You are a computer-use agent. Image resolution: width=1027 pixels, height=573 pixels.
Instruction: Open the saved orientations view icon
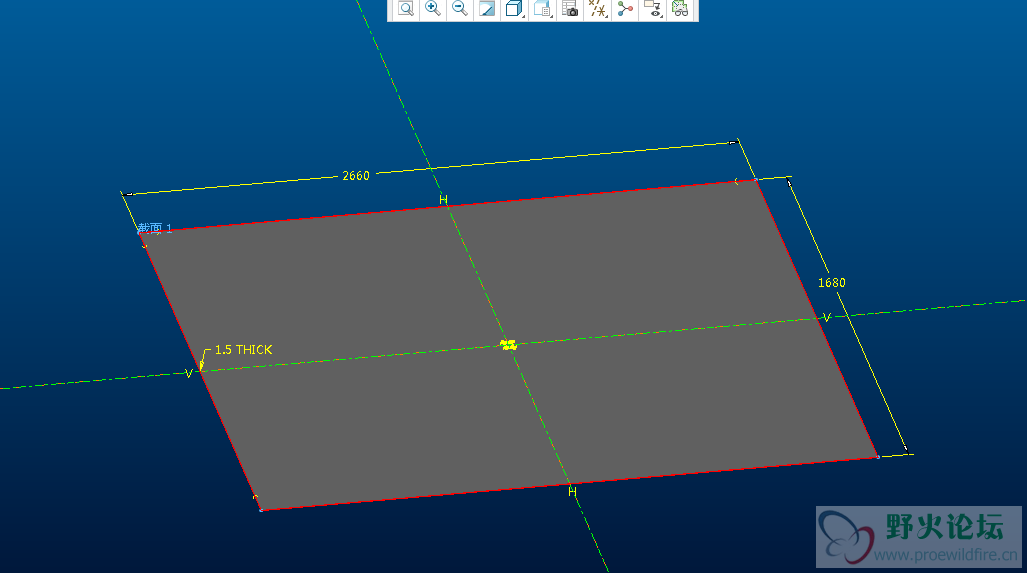(x=542, y=9)
